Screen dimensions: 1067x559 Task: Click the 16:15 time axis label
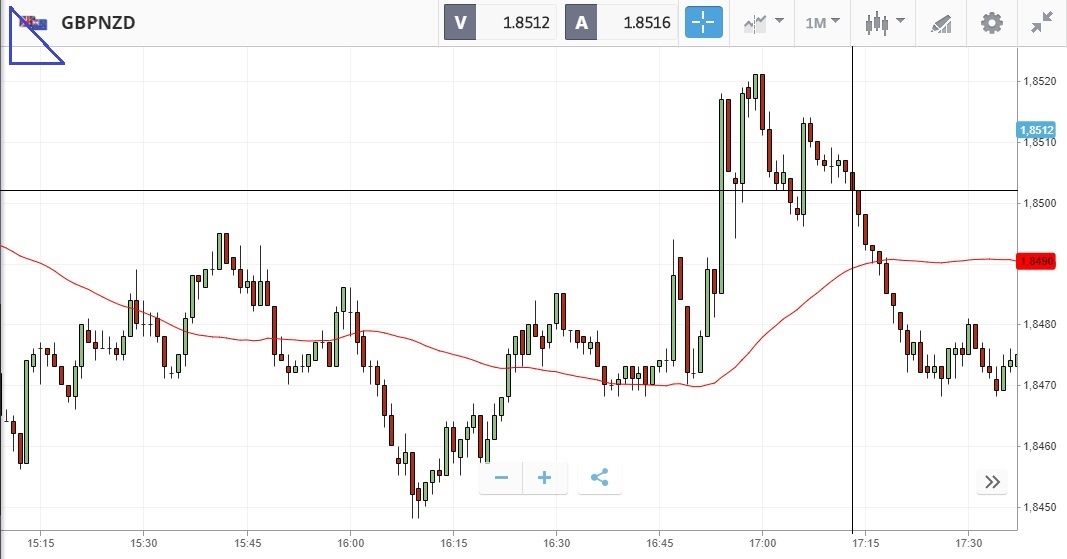pos(453,543)
